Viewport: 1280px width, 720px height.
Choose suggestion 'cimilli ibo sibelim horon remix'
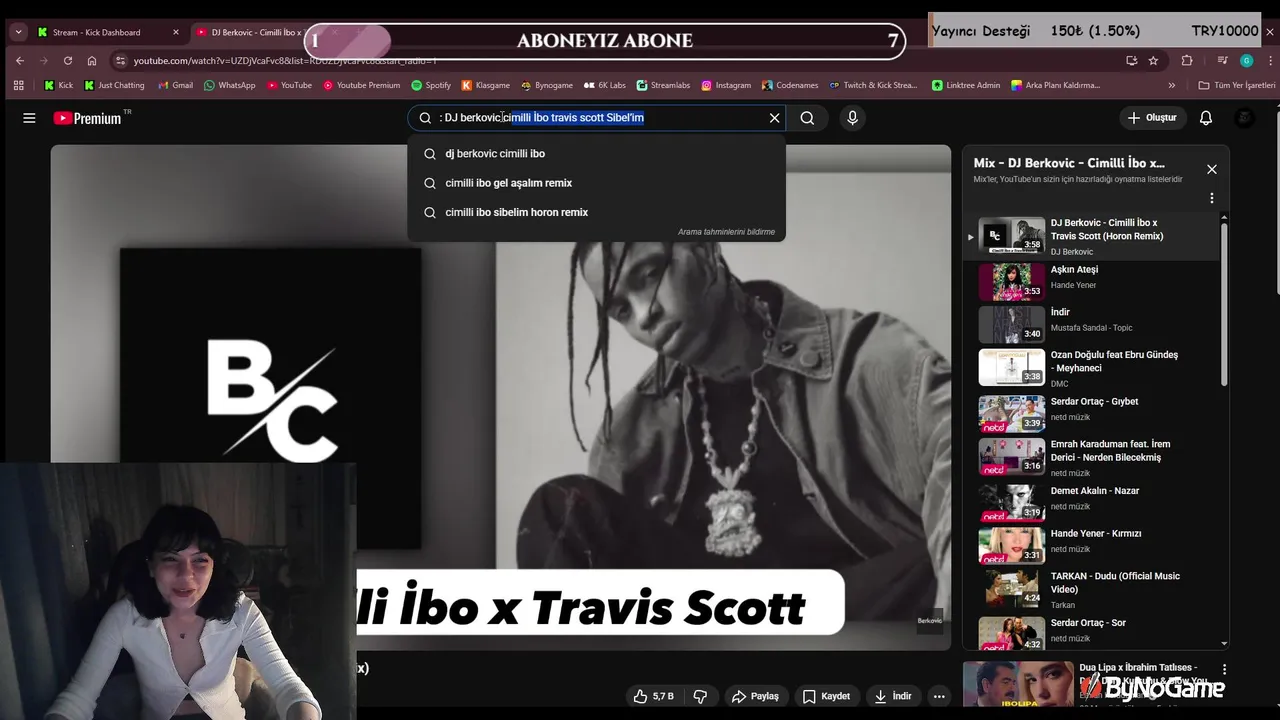point(596,212)
